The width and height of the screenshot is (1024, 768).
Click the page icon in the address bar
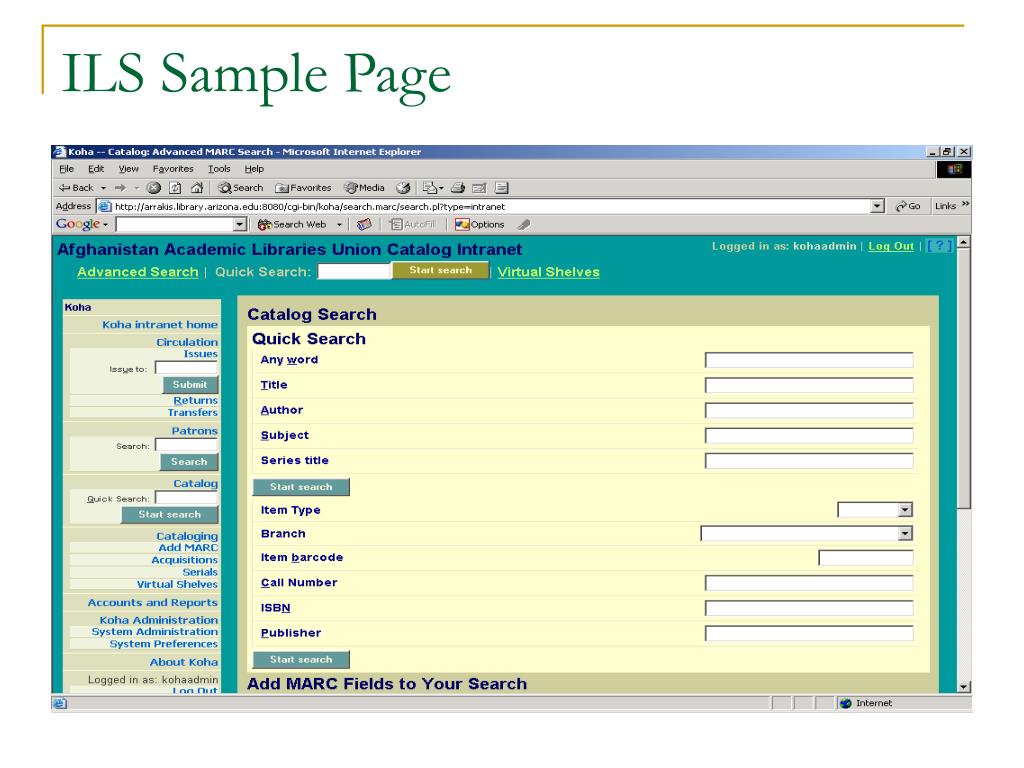click(x=104, y=206)
